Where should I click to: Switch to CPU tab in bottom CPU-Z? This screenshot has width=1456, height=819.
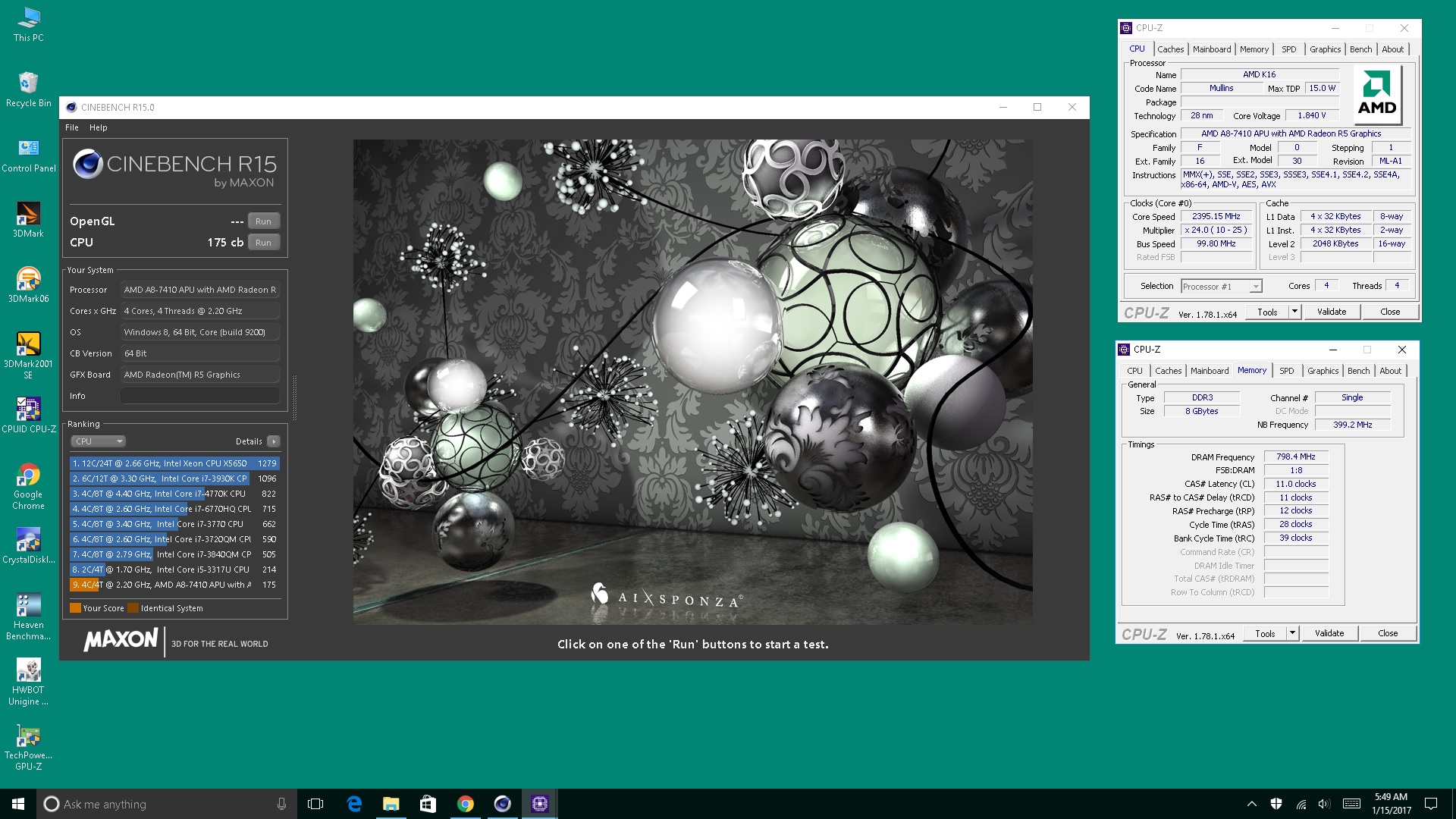click(x=1134, y=371)
